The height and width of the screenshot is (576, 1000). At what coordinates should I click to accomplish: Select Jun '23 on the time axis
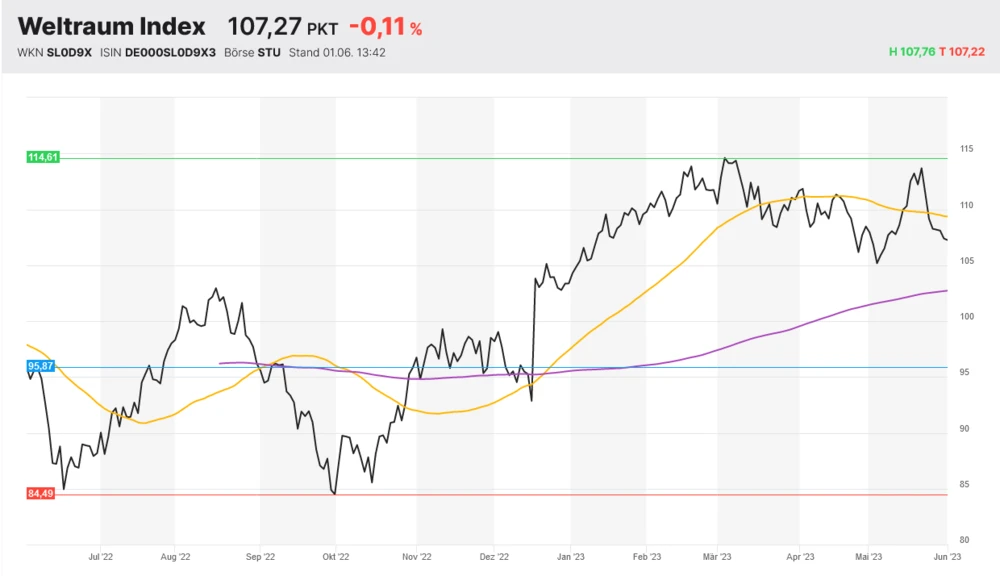point(947,557)
